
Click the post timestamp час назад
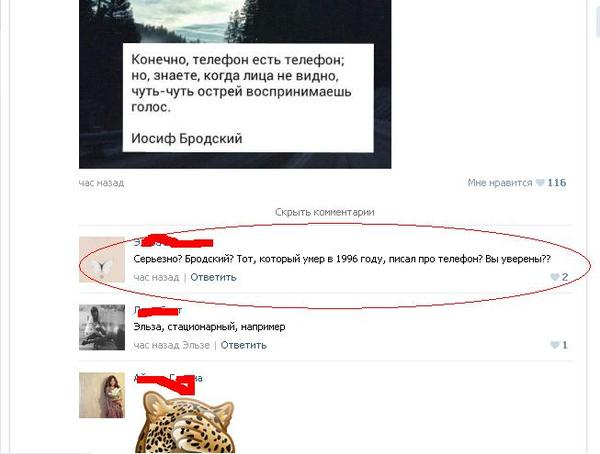pos(101,183)
